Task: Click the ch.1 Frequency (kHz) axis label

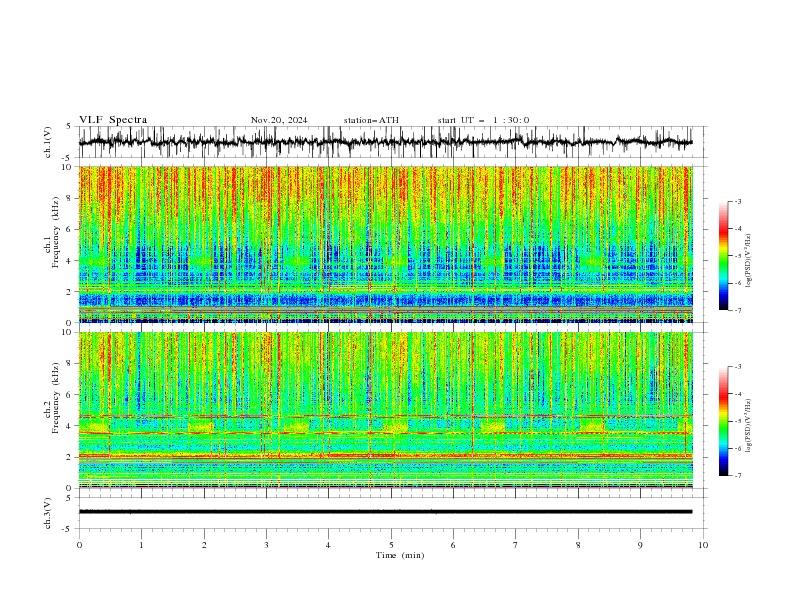Action: [52, 232]
